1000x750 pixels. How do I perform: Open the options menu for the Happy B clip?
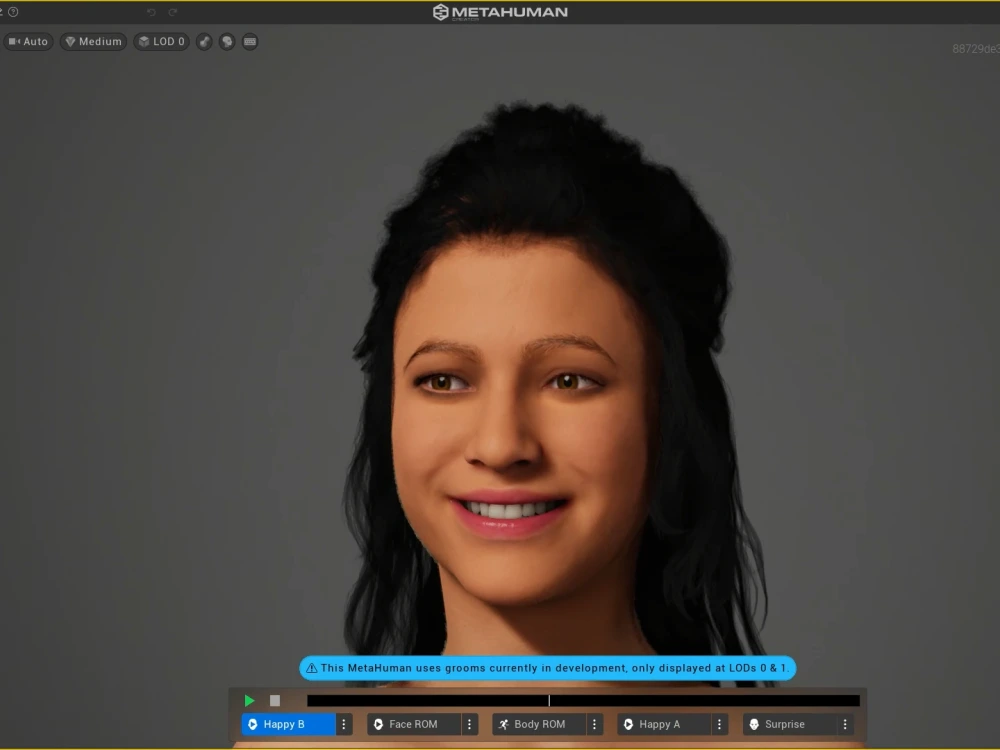tap(344, 723)
